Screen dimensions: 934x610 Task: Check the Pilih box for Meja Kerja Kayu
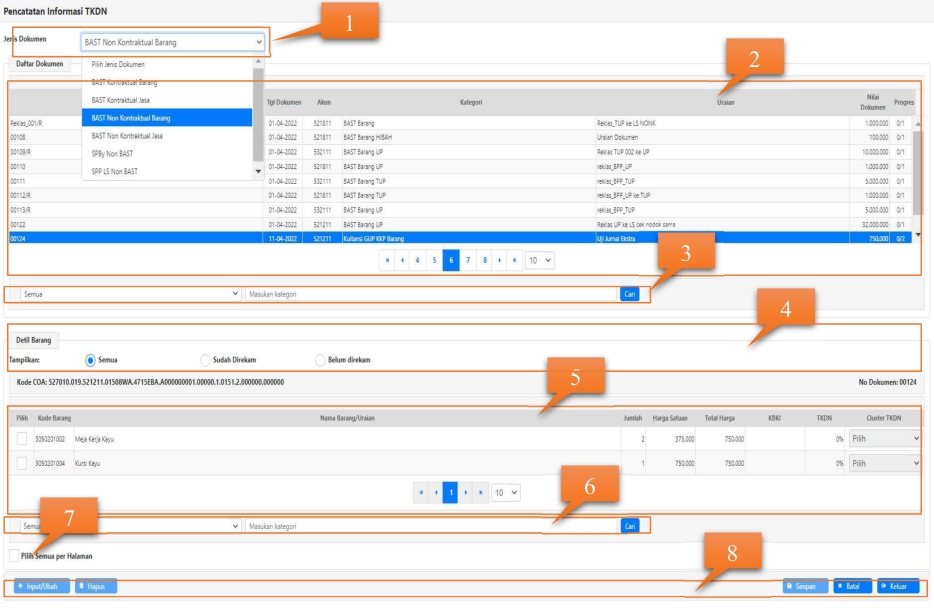pyautogui.click(x=22, y=438)
